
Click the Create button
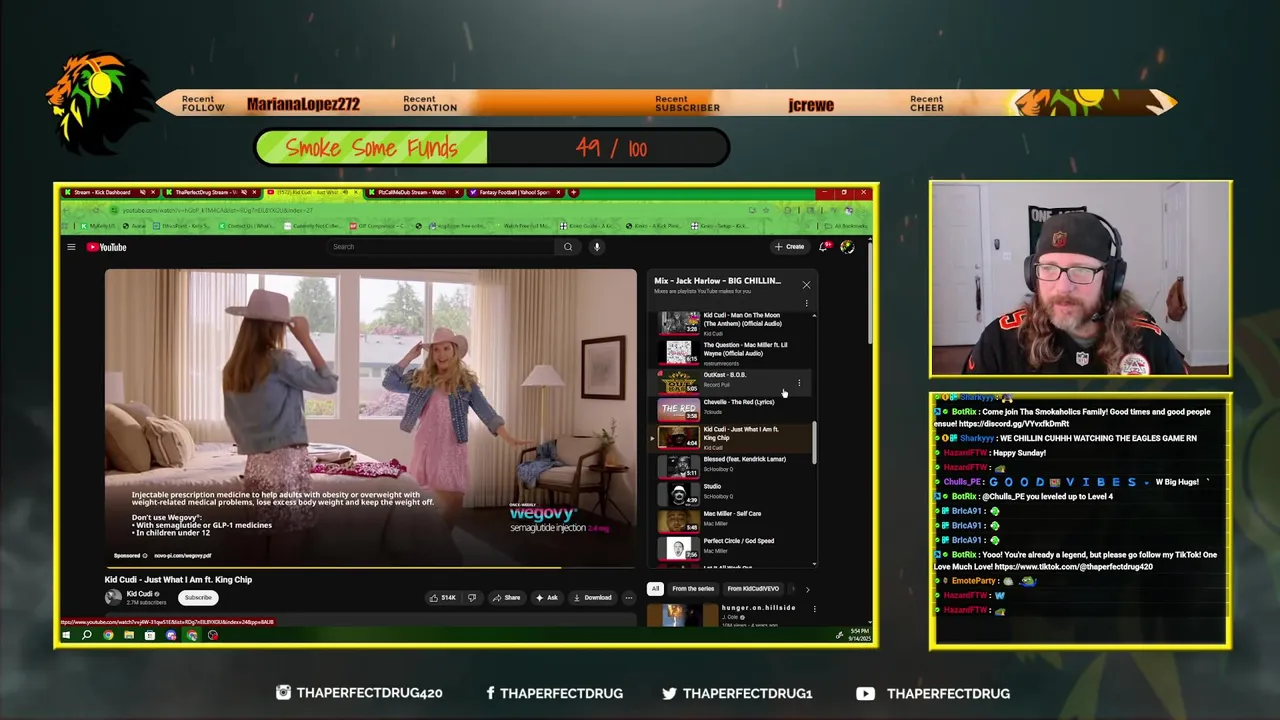(x=789, y=247)
